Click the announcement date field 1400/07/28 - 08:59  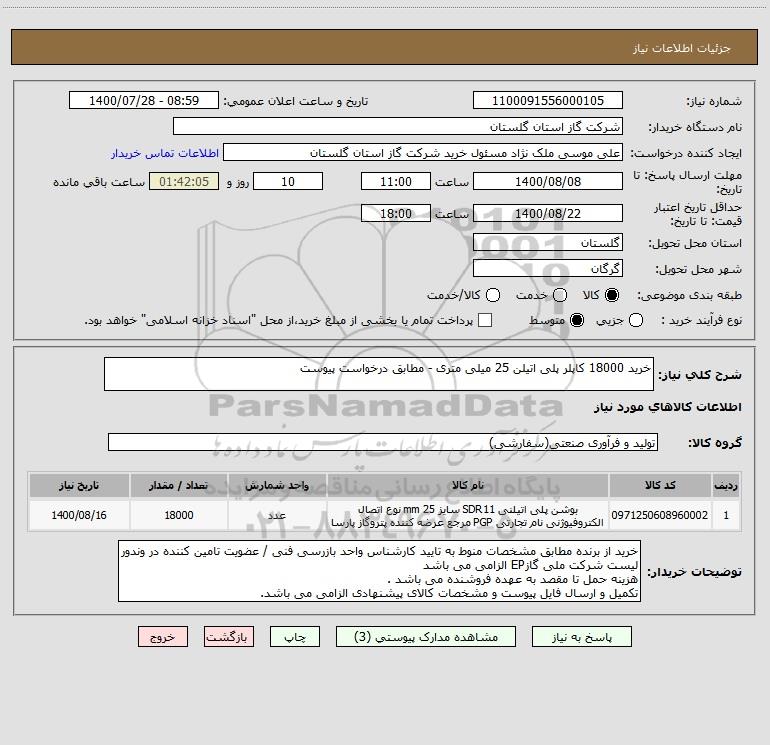coord(144,101)
